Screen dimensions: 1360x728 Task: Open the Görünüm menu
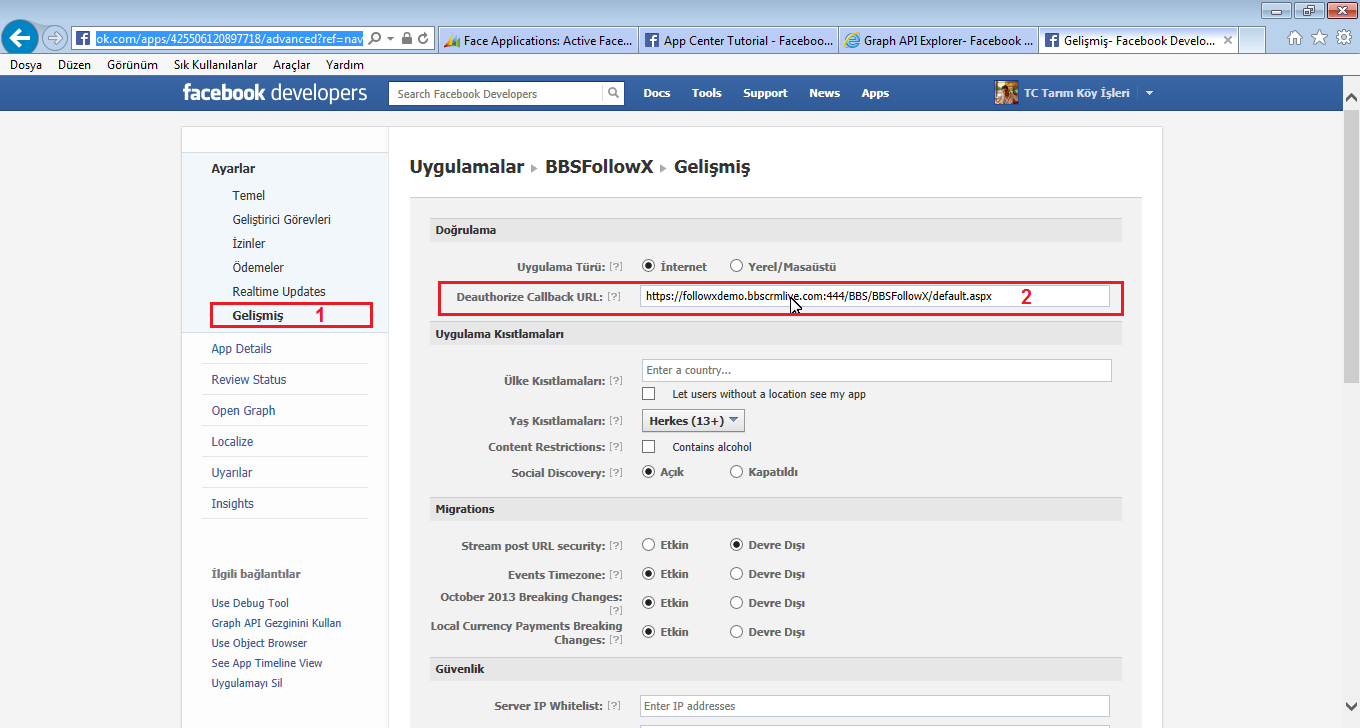[x=132, y=65]
